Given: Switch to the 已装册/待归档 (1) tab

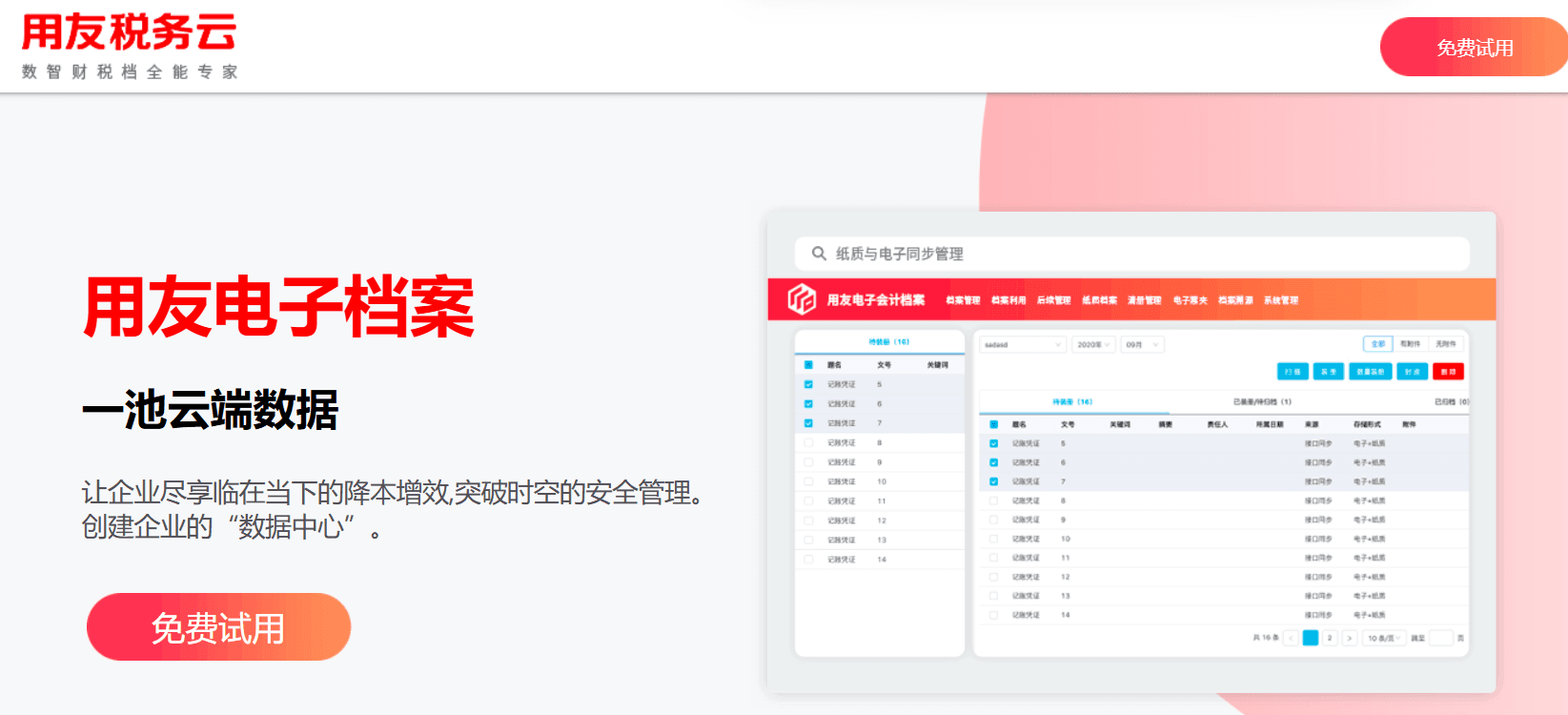Looking at the screenshot, I should 1262,401.
